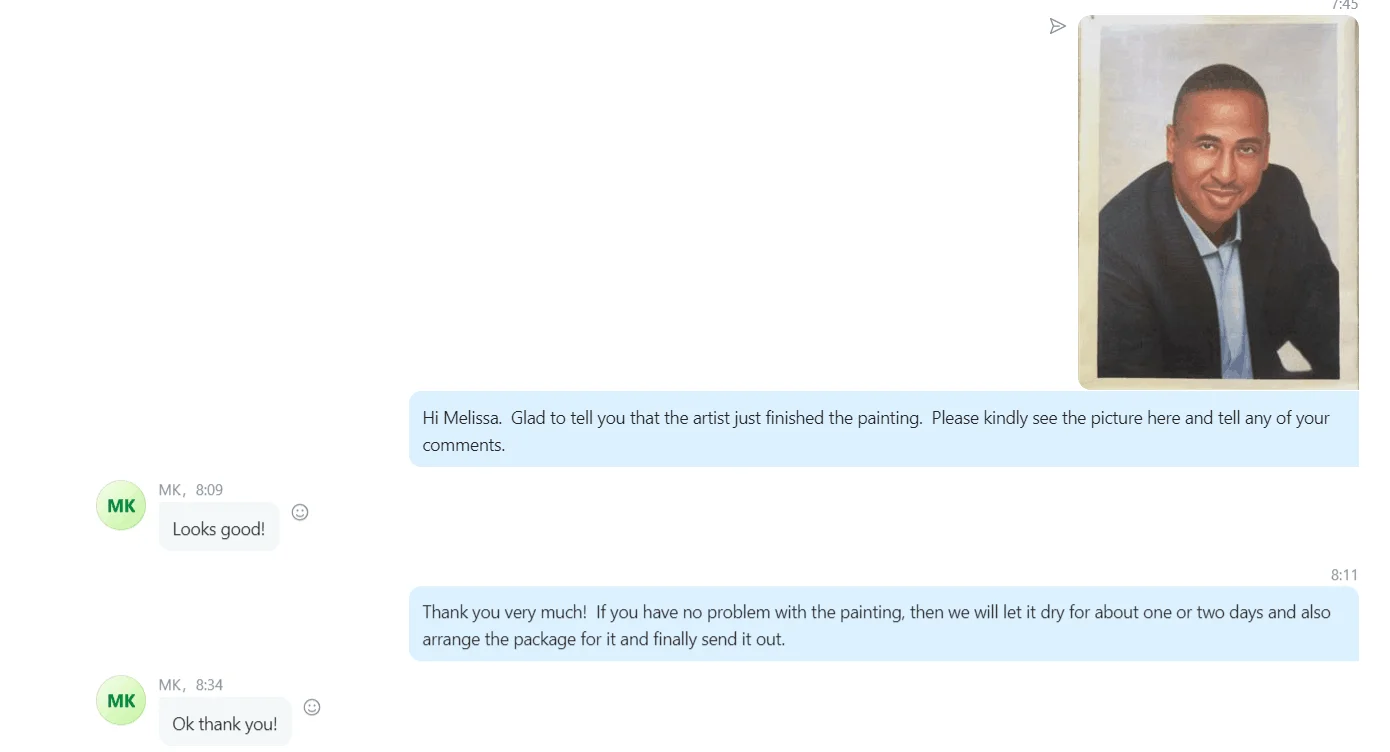Click the "MK, 8:09" sender label
The width and height of the screenshot is (1390, 752).
click(x=191, y=490)
